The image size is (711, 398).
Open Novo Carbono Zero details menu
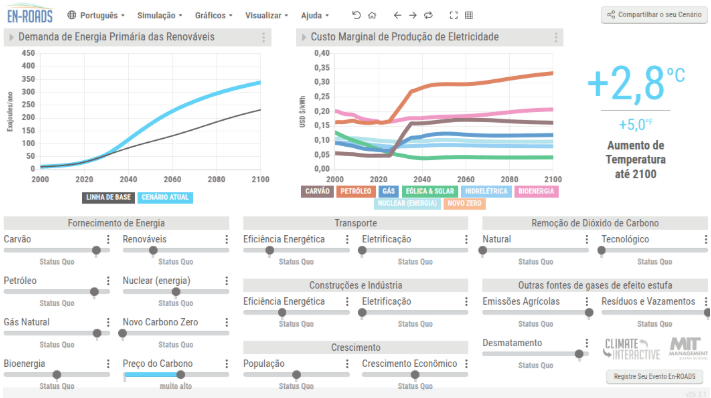pos(227,322)
